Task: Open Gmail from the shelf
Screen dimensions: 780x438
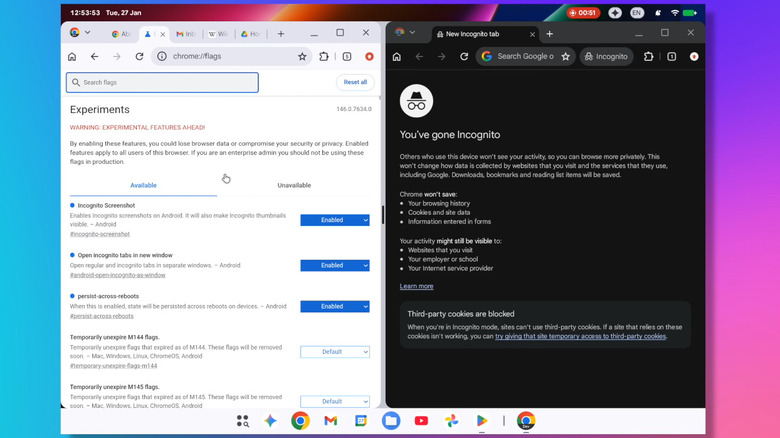Action: [x=331, y=421]
